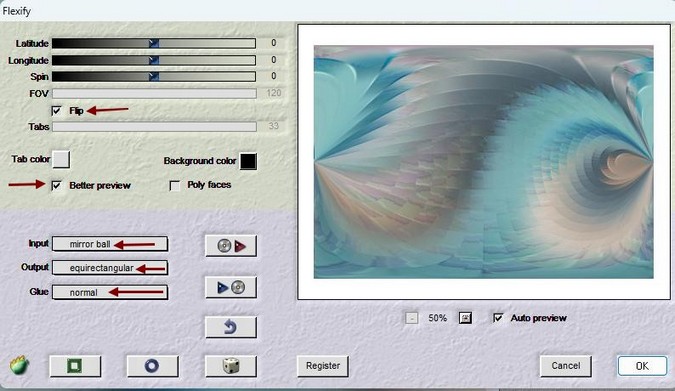Click the Cancel button
The height and width of the screenshot is (391, 675).
tap(566, 366)
